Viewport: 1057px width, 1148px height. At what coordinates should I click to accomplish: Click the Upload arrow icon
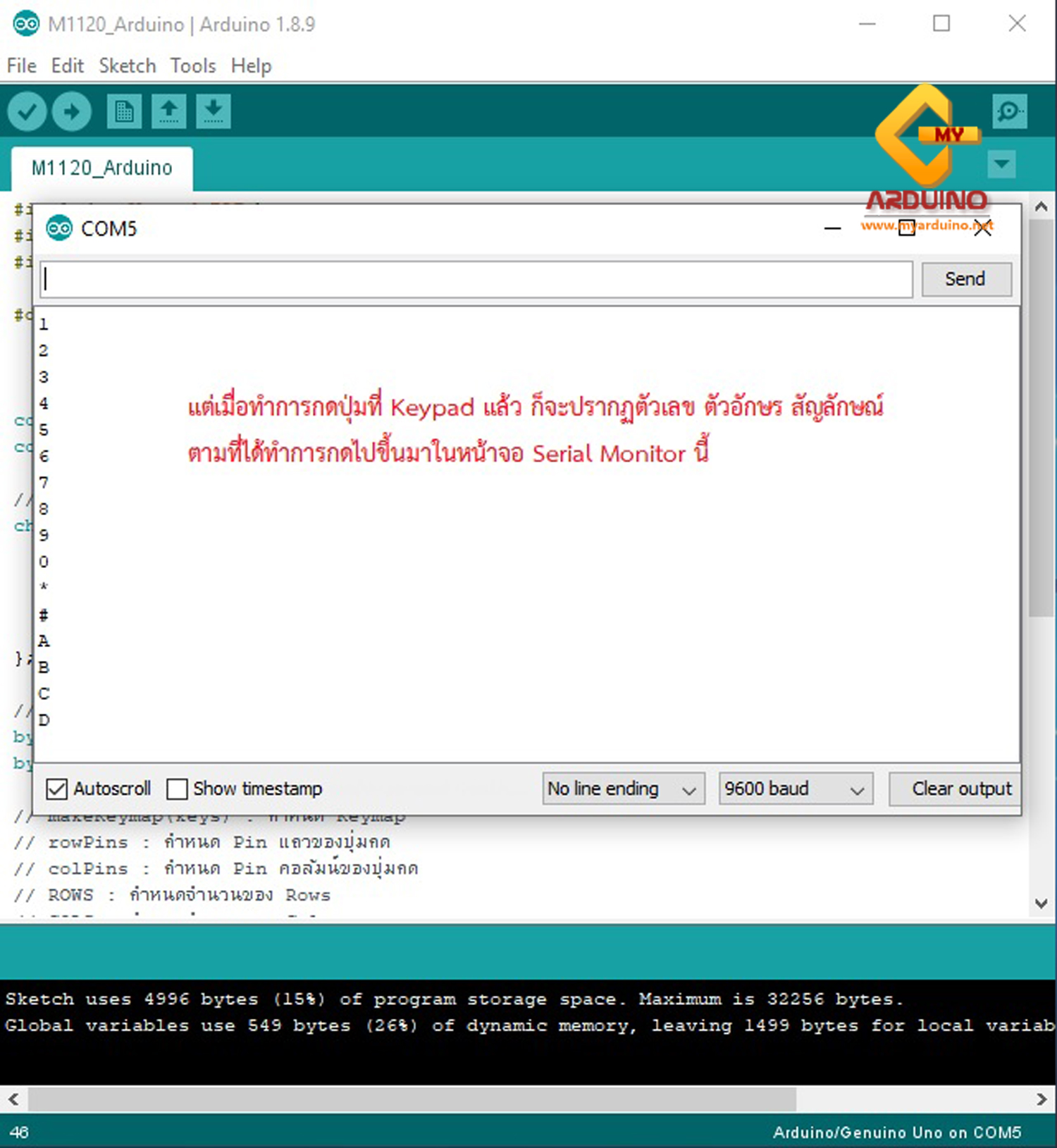(71, 111)
